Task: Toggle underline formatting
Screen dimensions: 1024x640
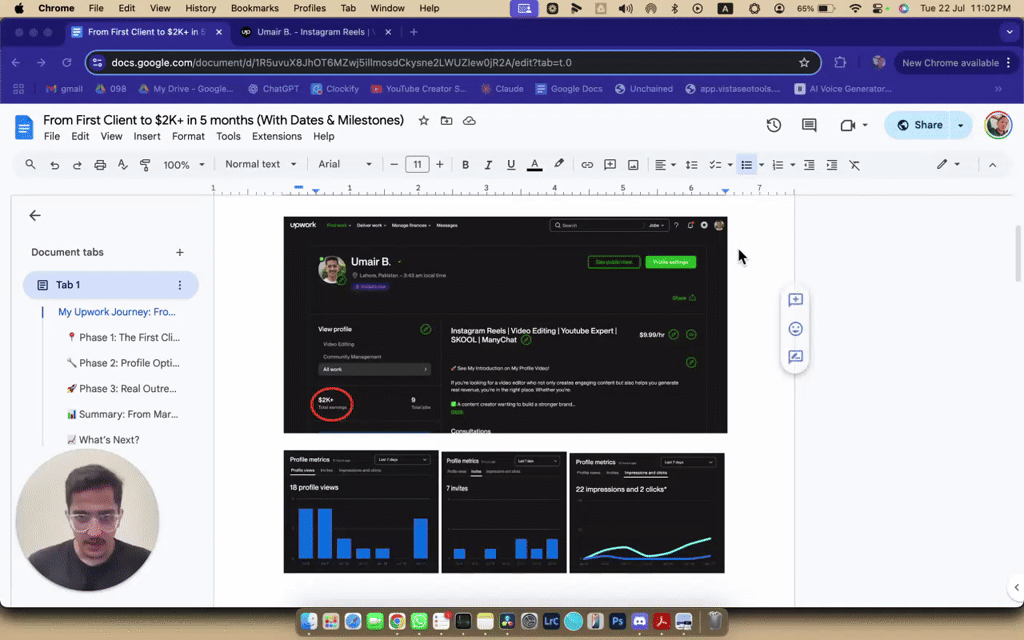Action: pyautogui.click(x=511, y=165)
